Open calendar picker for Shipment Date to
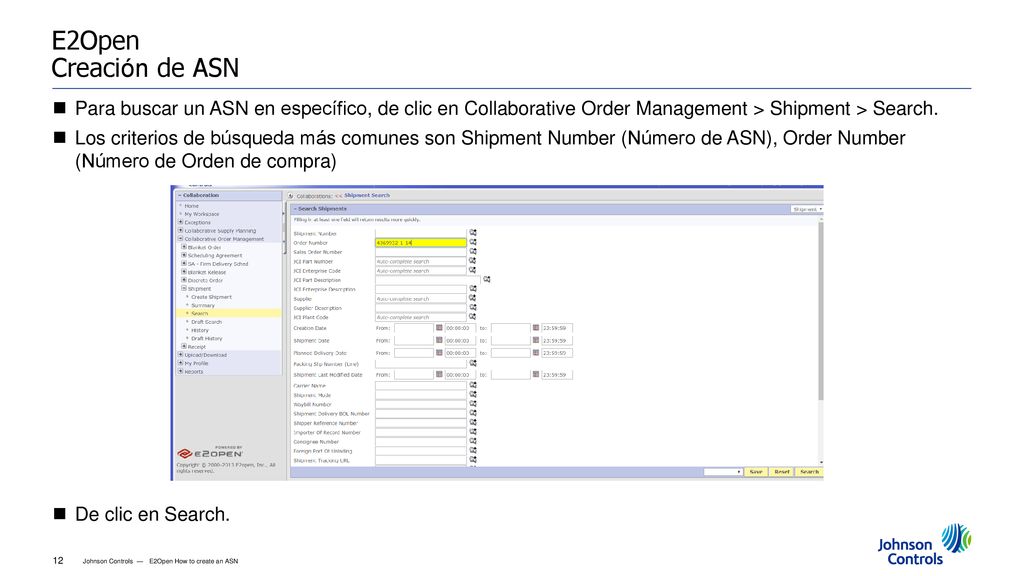The width and height of the screenshot is (1024, 576). (536, 340)
